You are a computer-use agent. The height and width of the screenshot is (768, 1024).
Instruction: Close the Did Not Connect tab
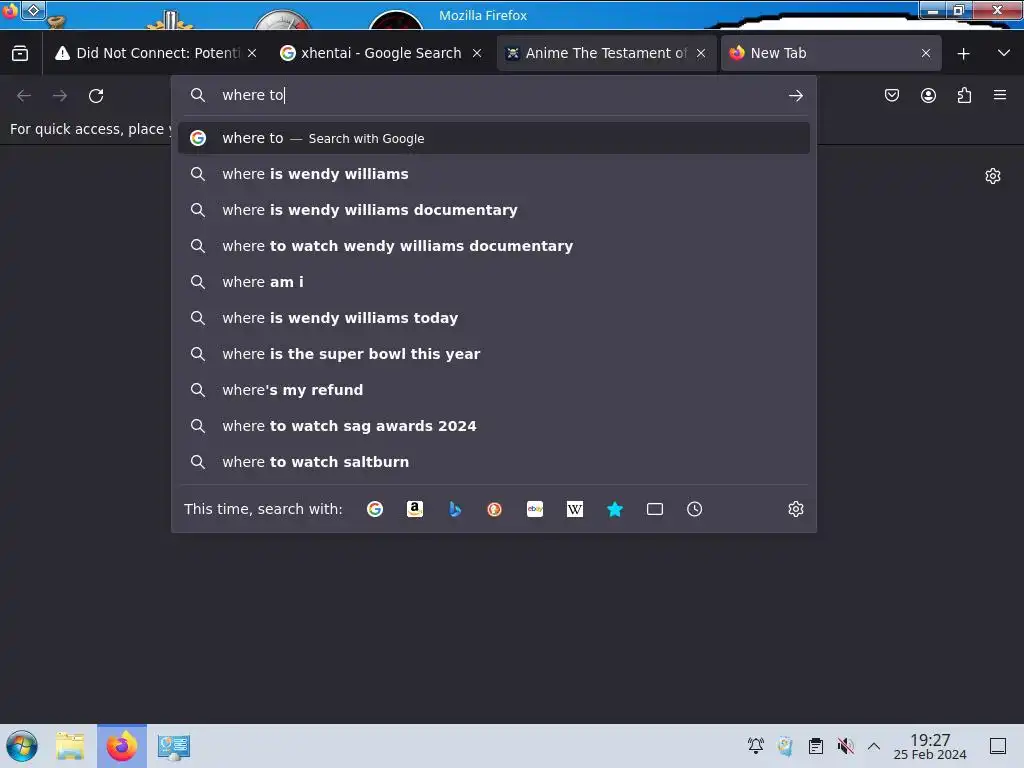click(252, 54)
